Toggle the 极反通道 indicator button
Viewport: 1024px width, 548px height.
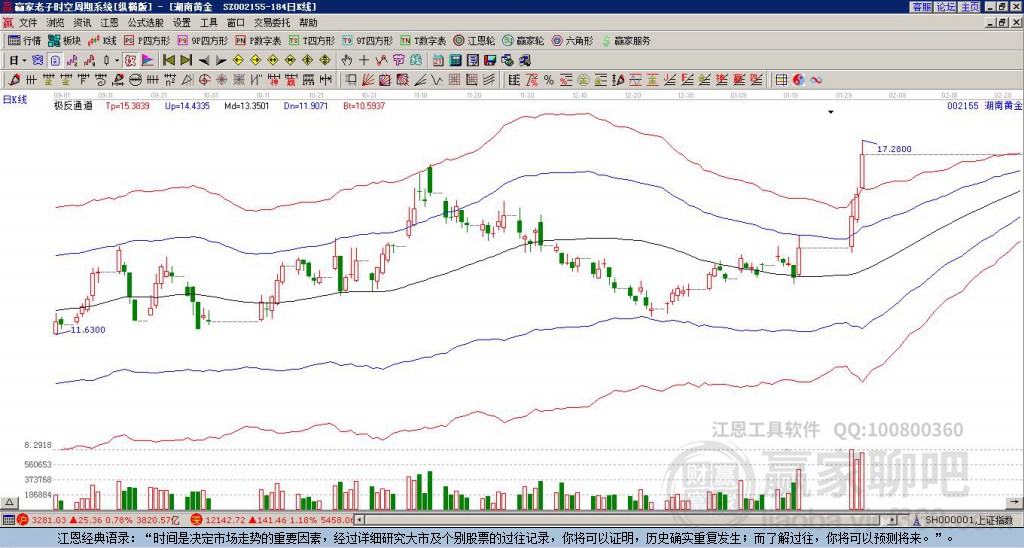pos(72,105)
